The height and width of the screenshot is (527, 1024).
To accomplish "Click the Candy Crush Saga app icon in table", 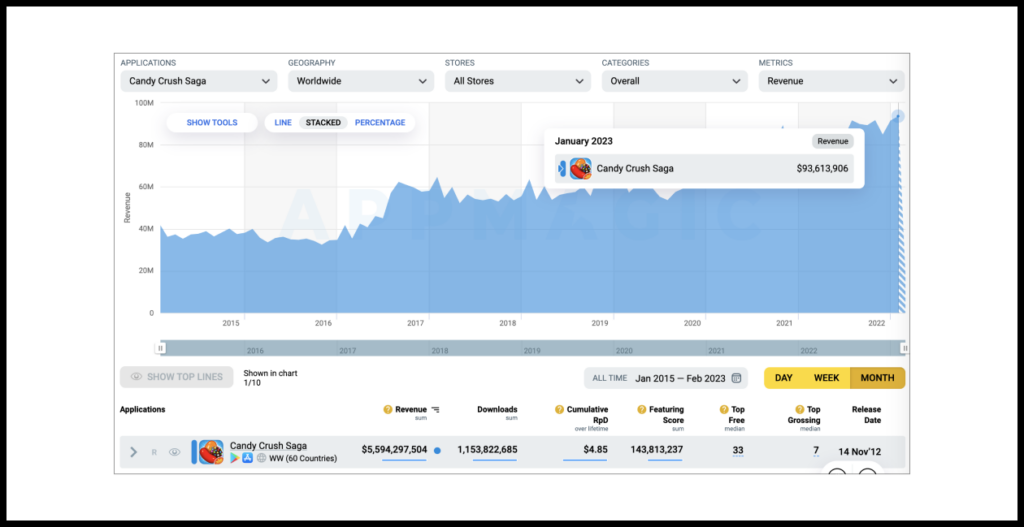I will pos(211,452).
